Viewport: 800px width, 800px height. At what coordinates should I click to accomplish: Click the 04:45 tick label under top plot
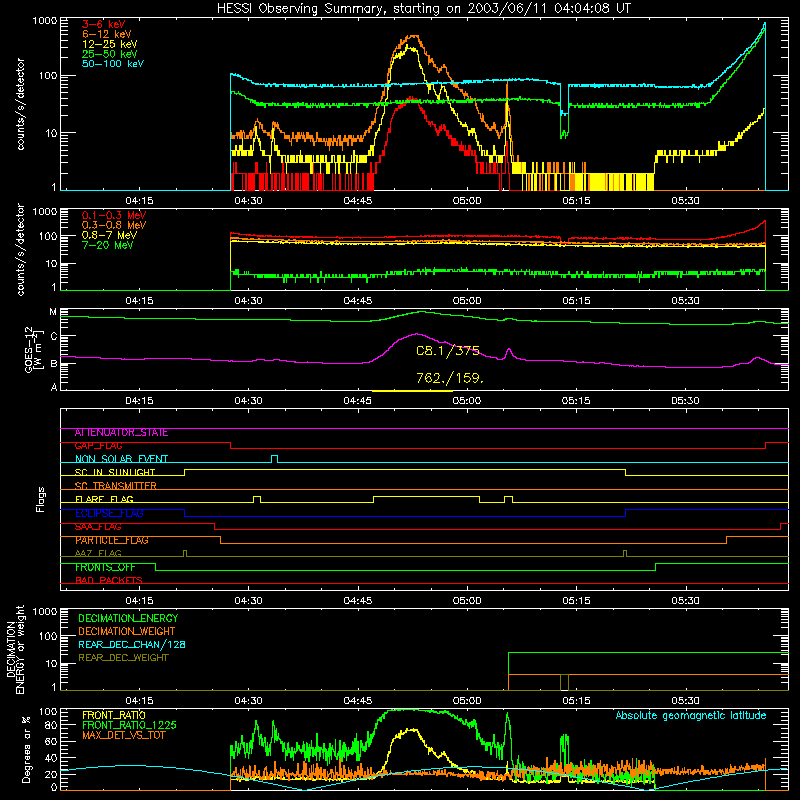pyautogui.click(x=358, y=201)
